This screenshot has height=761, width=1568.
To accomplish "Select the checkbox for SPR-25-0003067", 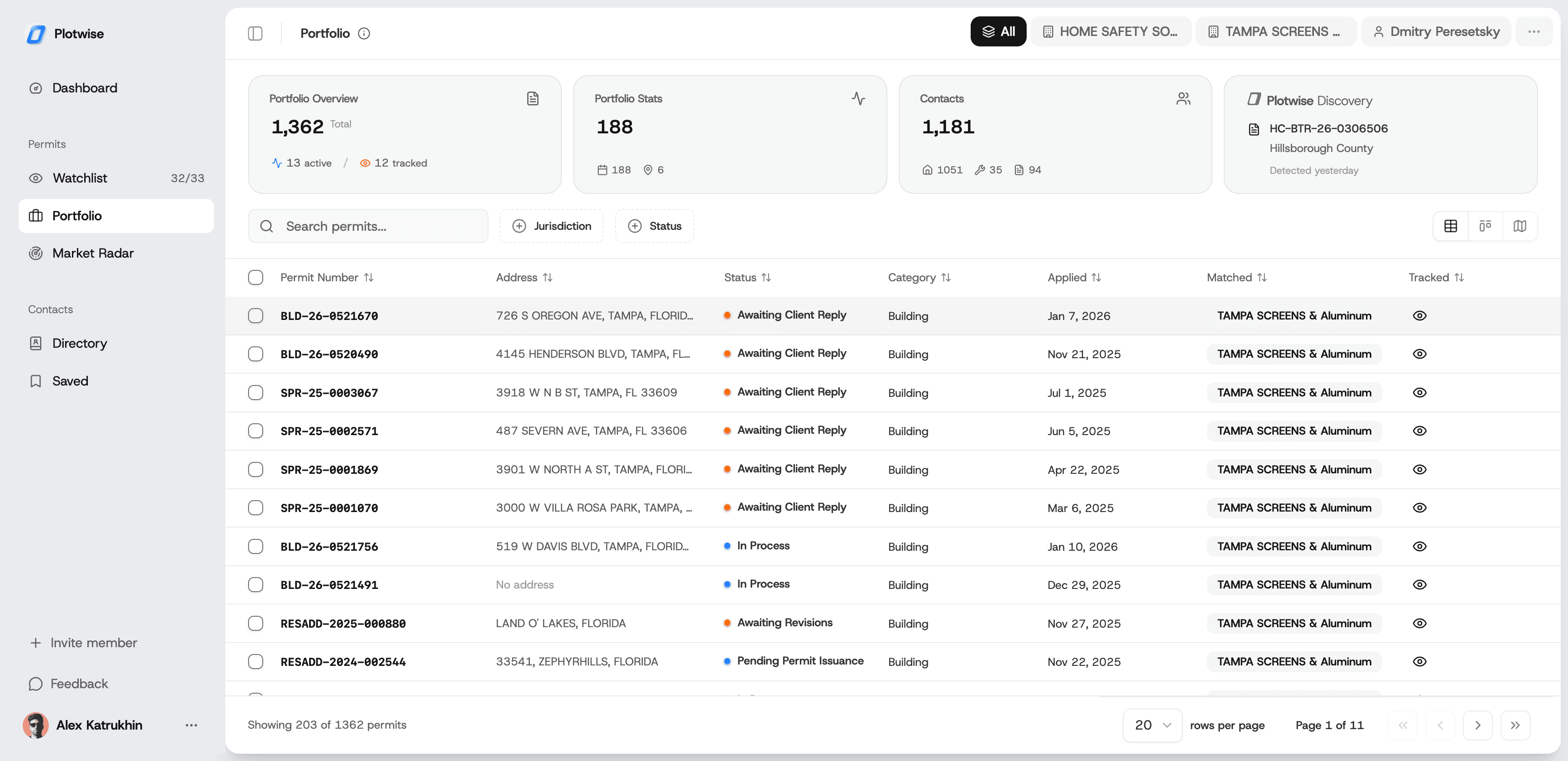I will click(256, 392).
